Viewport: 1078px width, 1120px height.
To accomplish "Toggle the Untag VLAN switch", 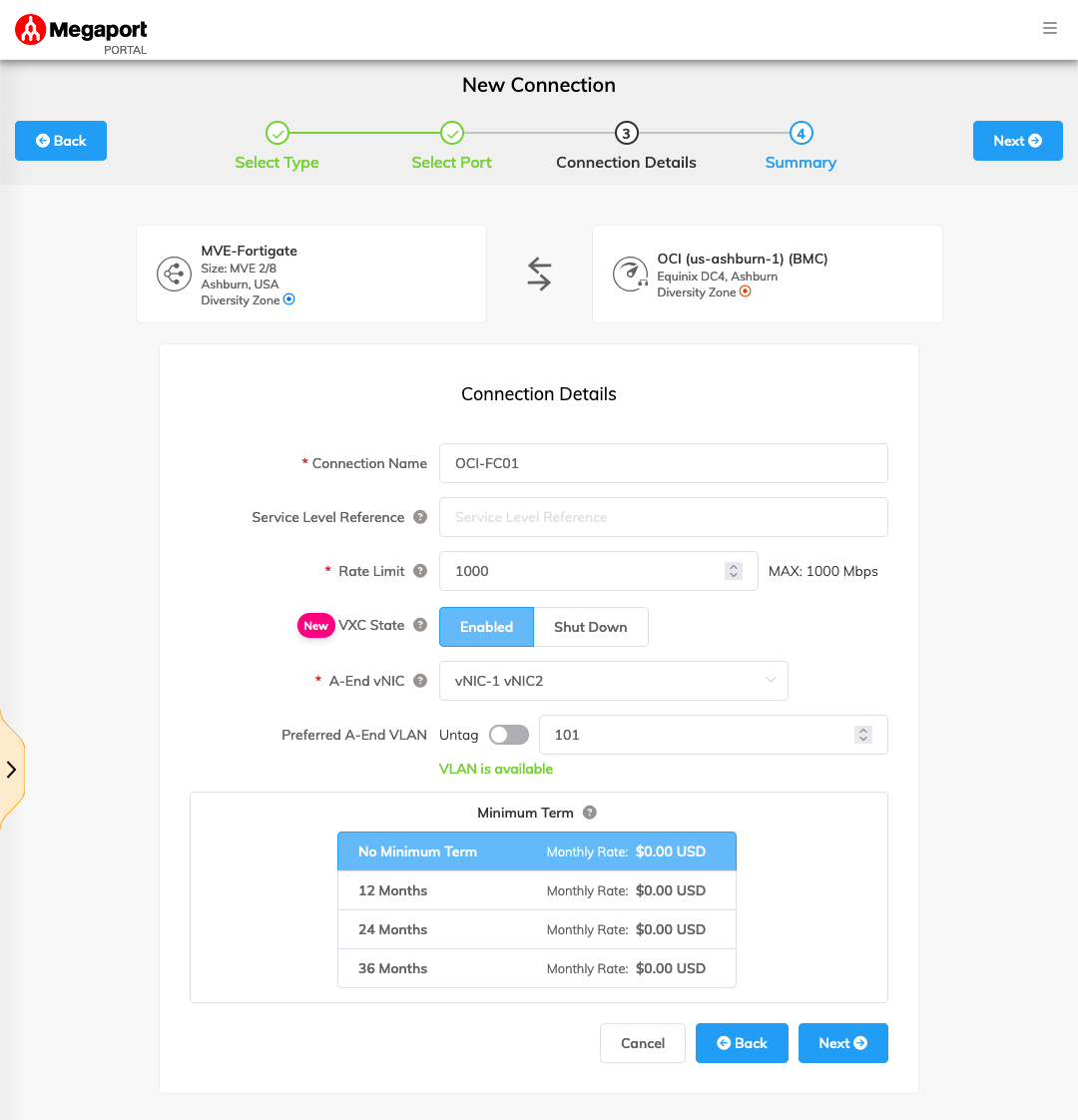I will [509, 735].
